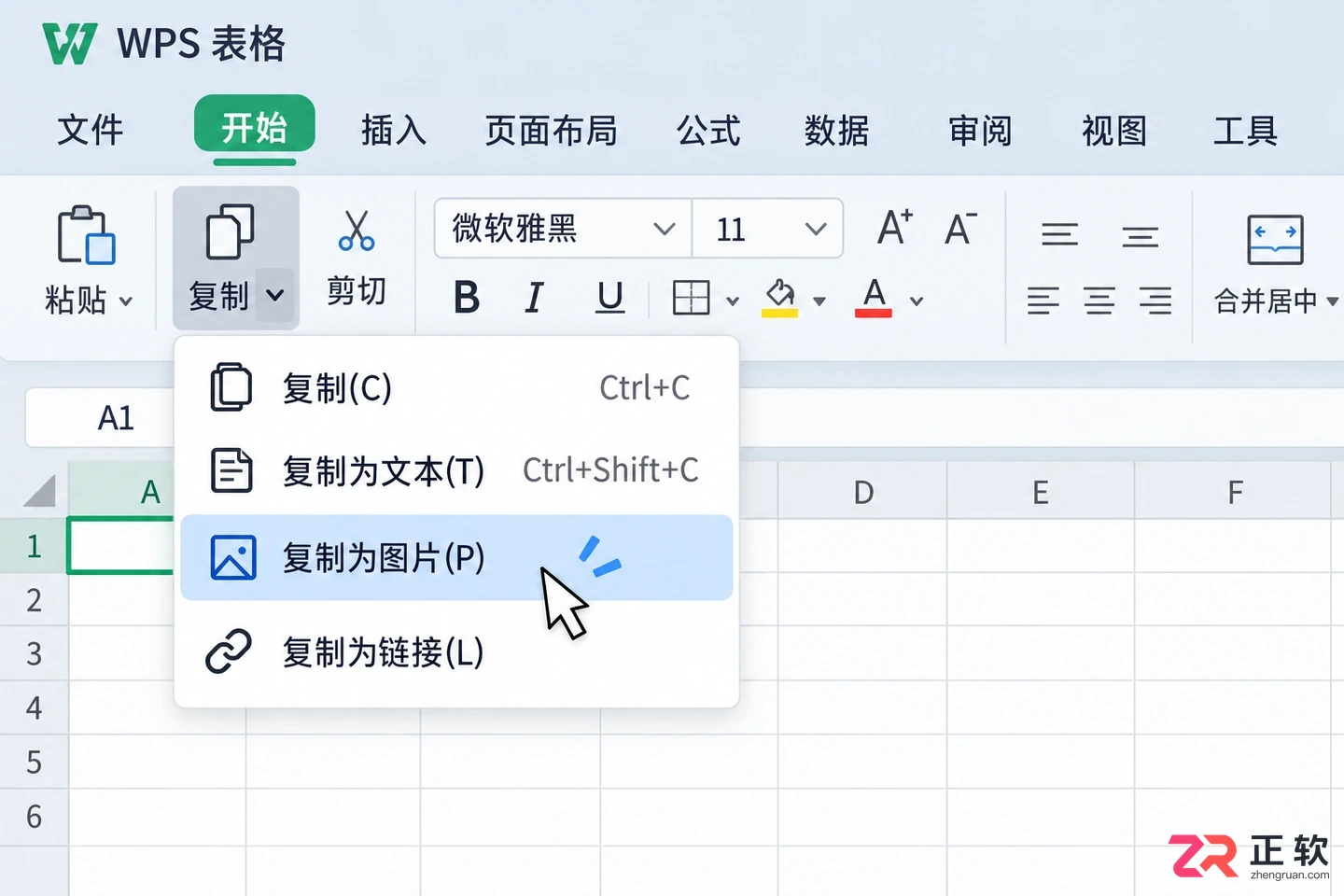
Task: Go to the 审阅 review tab
Action: pyautogui.click(x=980, y=131)
